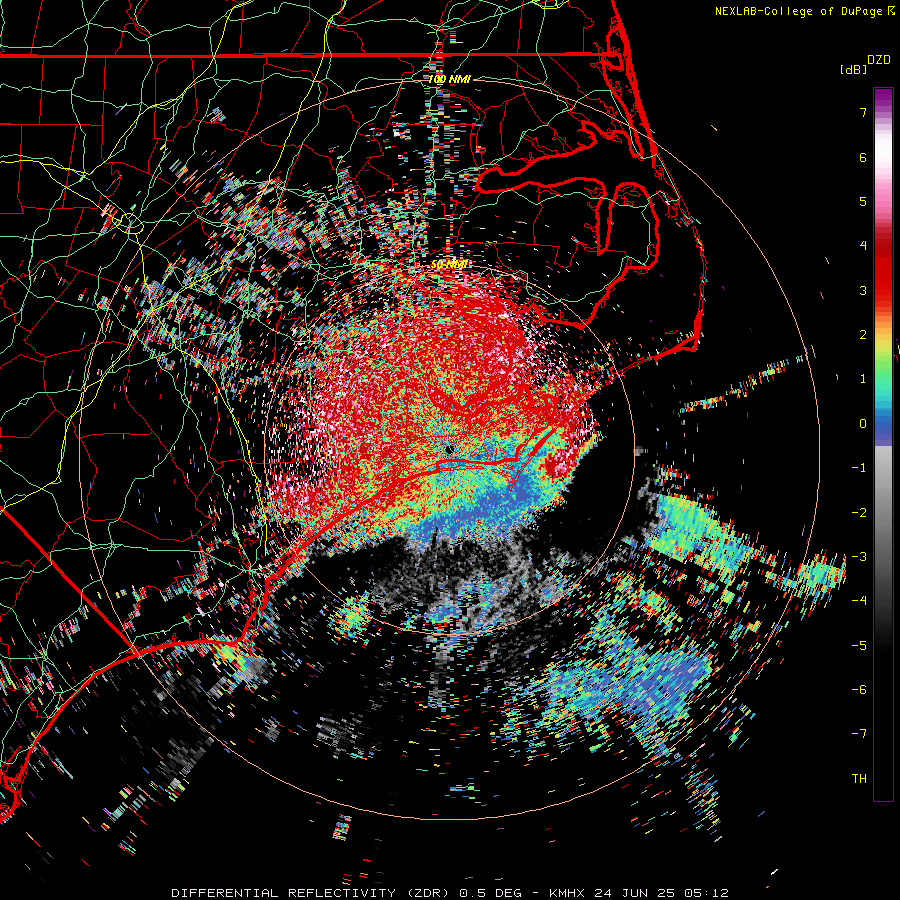The height and width of the screenshot is (900, 900).
Task: Click the black radar site dot at the rings' center
Action: click(449, 449)
